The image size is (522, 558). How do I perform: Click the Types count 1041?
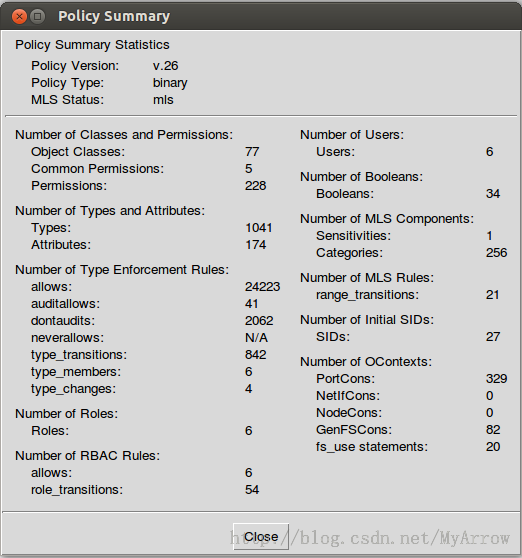pyautogui.click(x=259, y=228)
